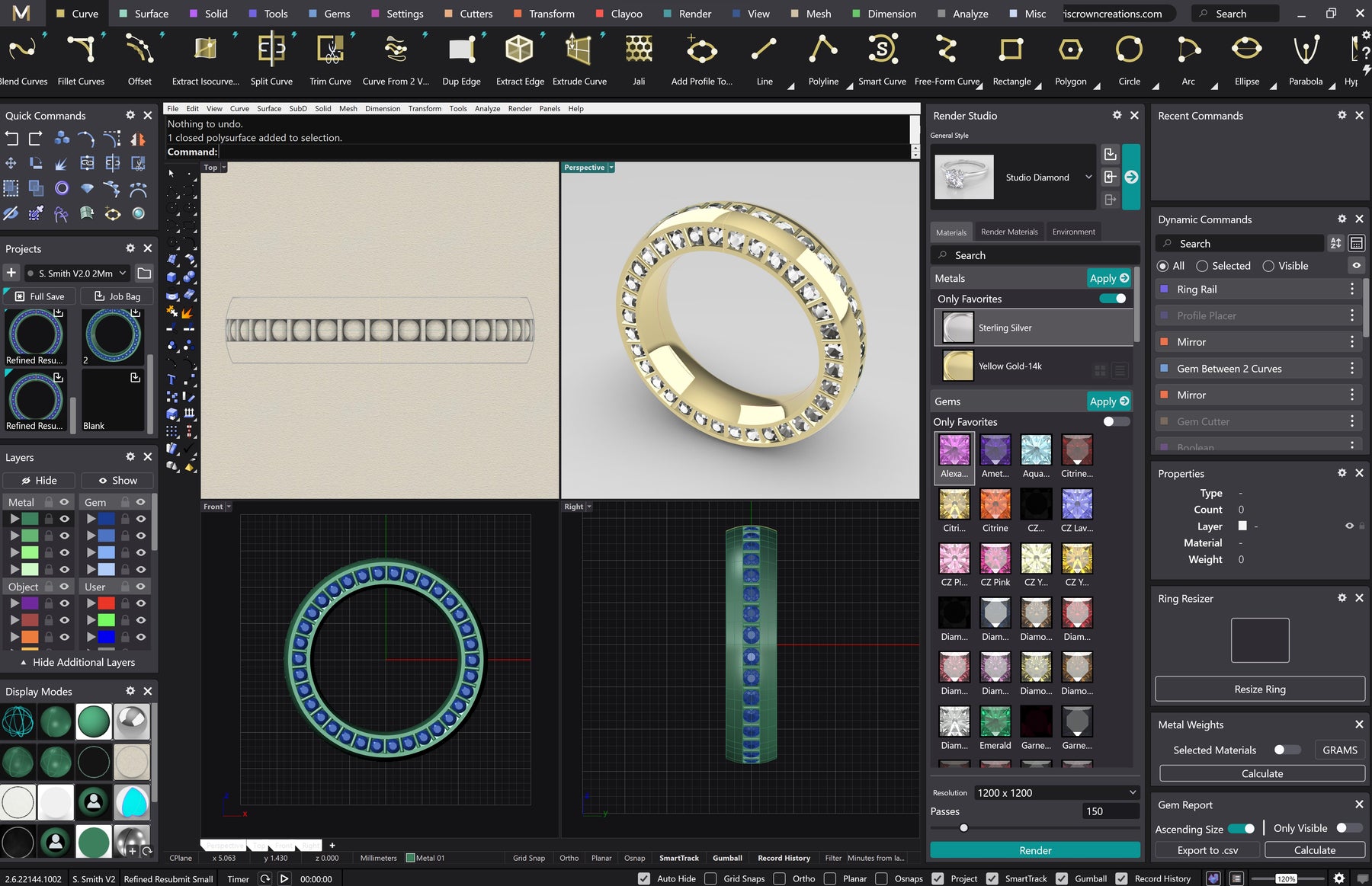This screenshot has height=886, width=1372.
Task: Click the Extrude Curve icon
Action: [x=579, y=53]
